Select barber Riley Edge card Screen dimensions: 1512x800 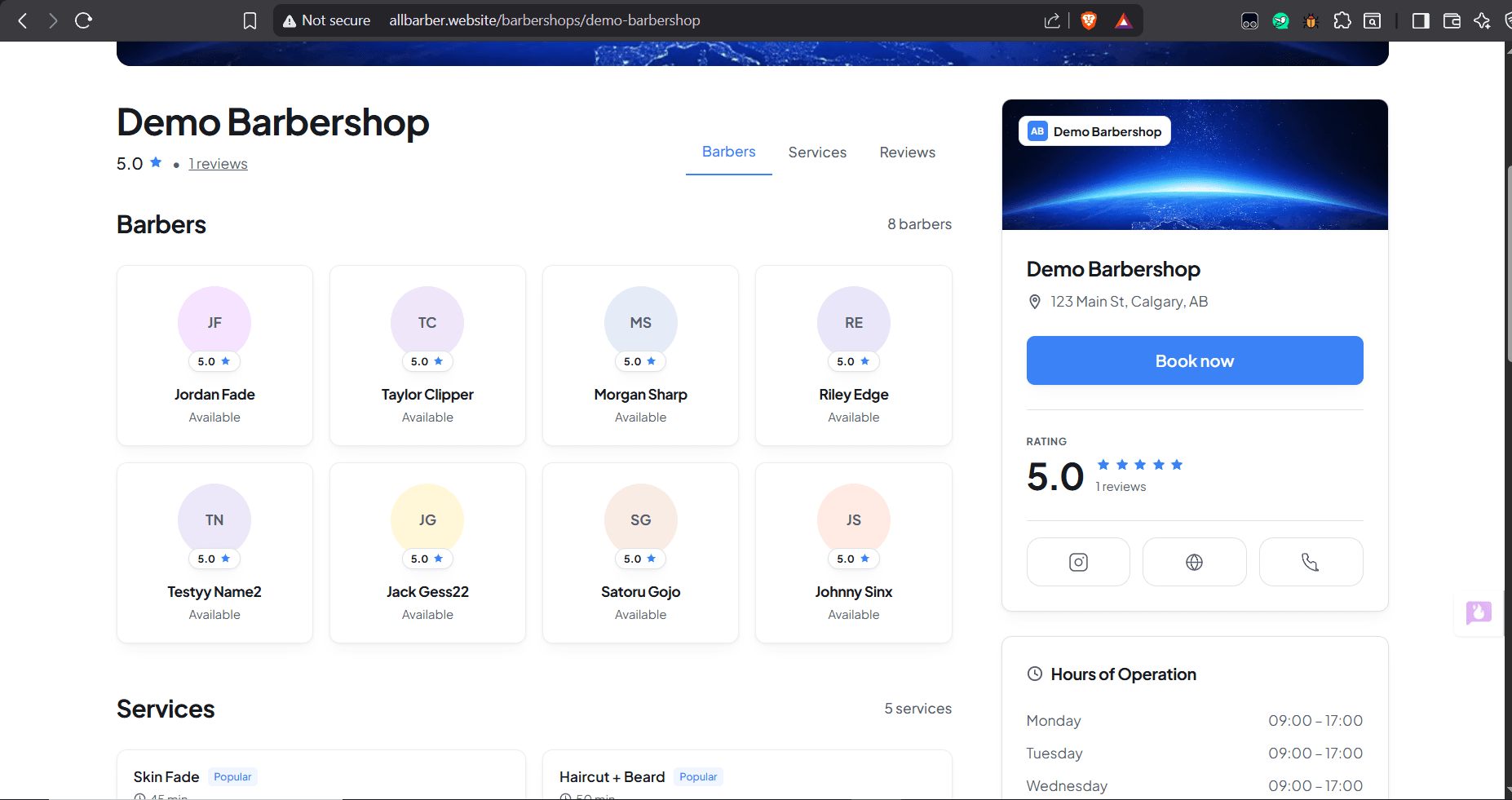pyautogui.click(x=854, y=356)
